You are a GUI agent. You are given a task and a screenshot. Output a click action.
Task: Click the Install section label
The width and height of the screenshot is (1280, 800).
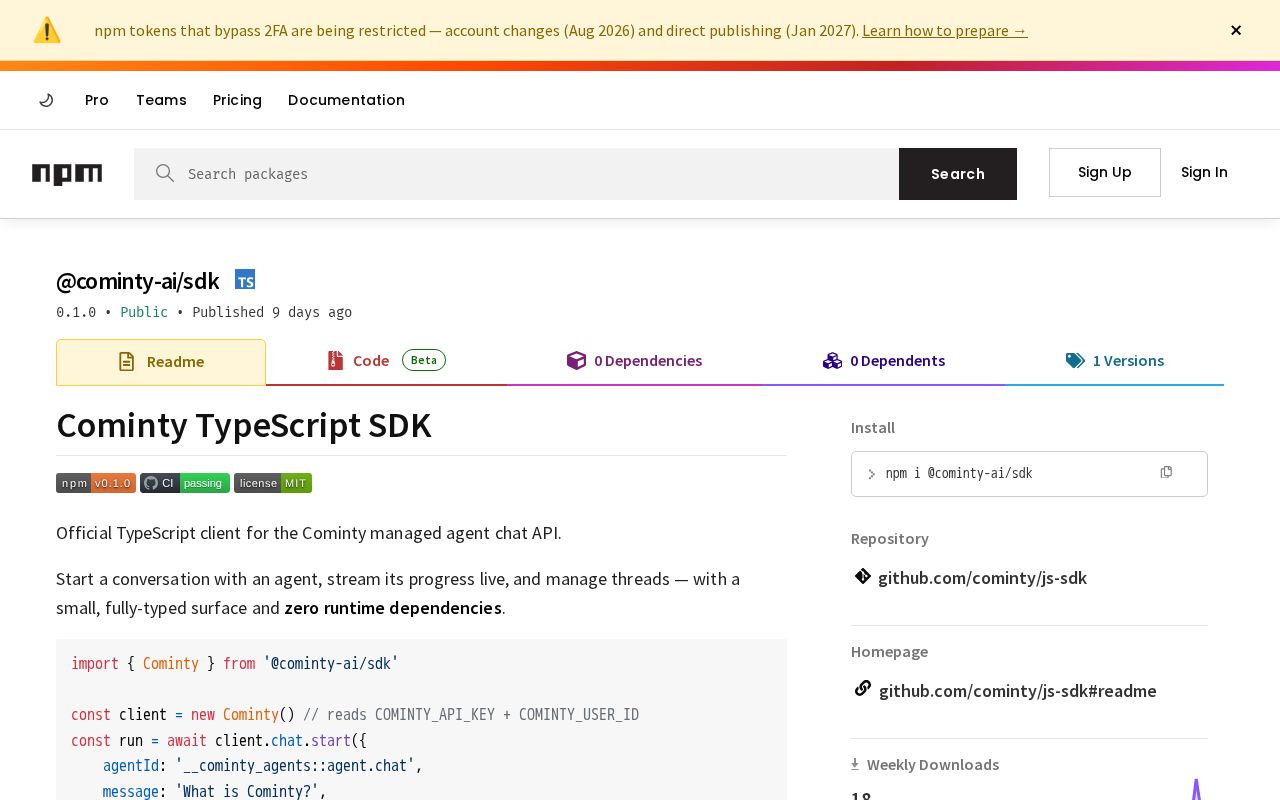[x=873, y=427]
